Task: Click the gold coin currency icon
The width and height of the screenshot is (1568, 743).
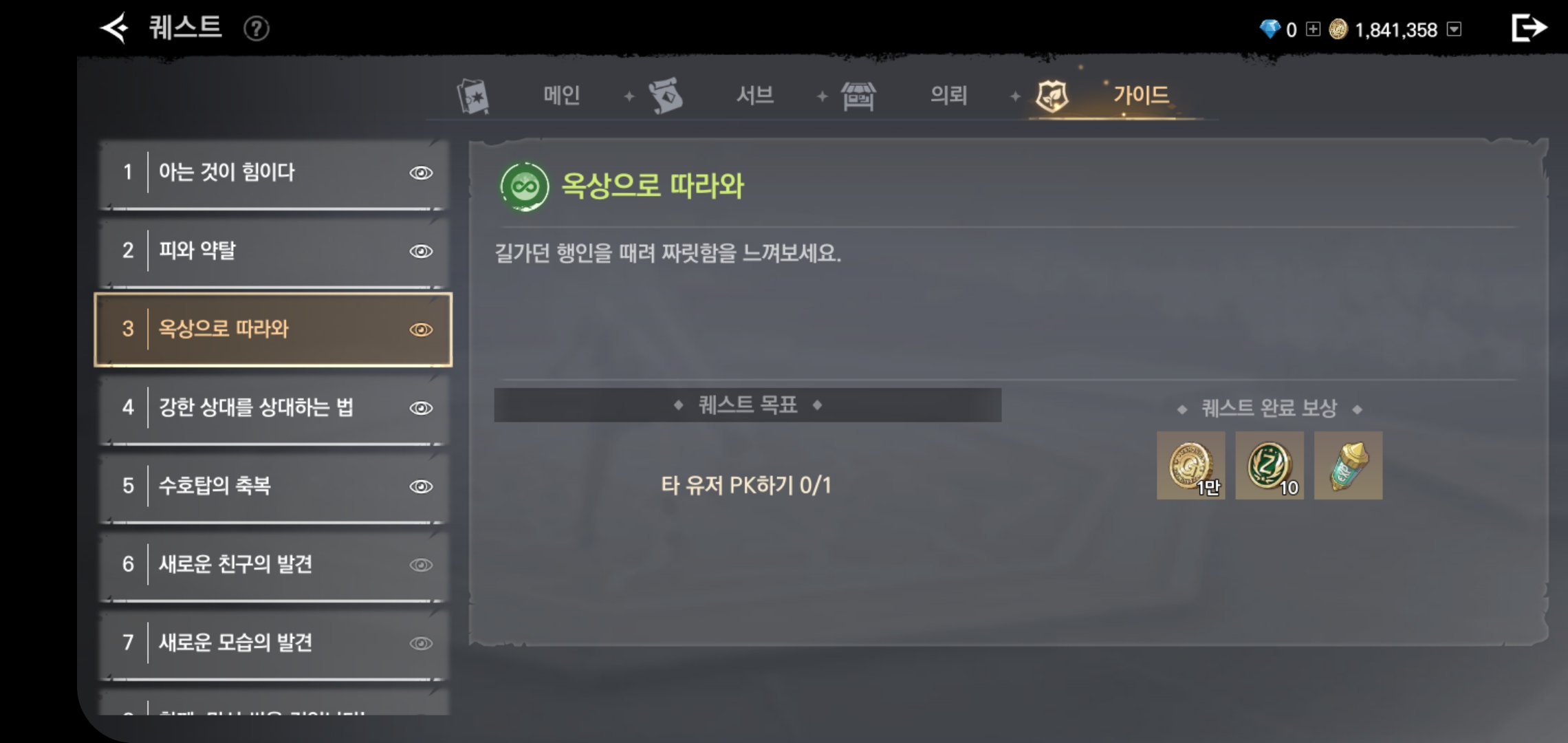Action: point(1338,29)
